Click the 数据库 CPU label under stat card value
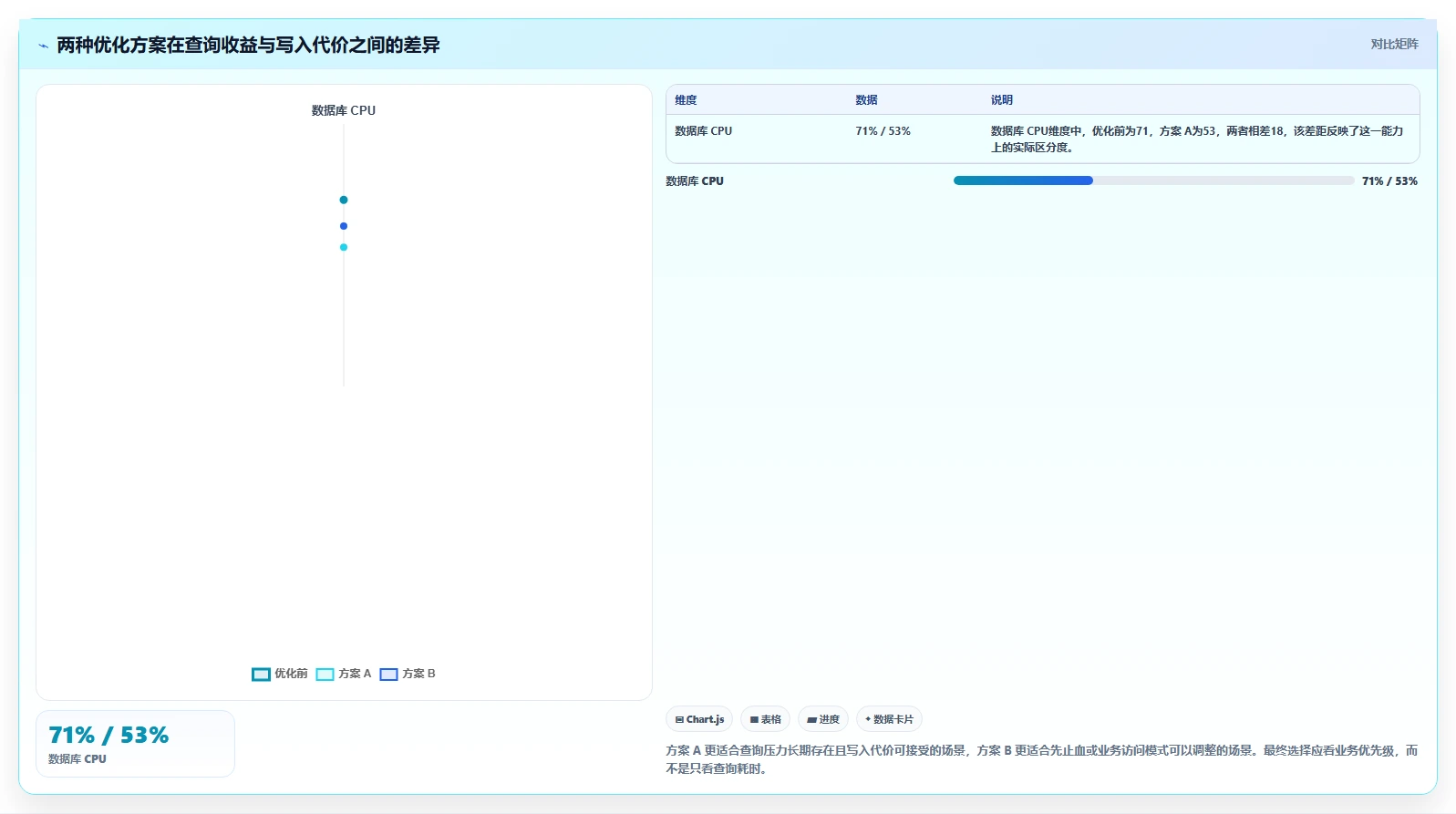The height and width of the screenshot is (814, 1456). [77, 759]
